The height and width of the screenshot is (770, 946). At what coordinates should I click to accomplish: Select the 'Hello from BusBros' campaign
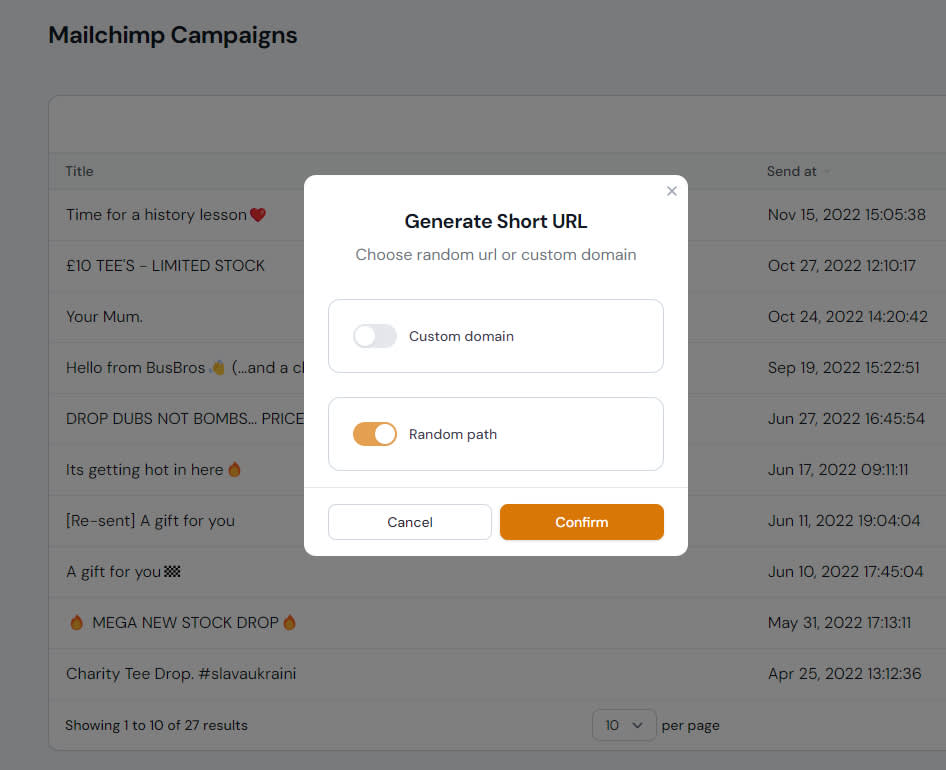pyautogui.click(x=136, y=367)
